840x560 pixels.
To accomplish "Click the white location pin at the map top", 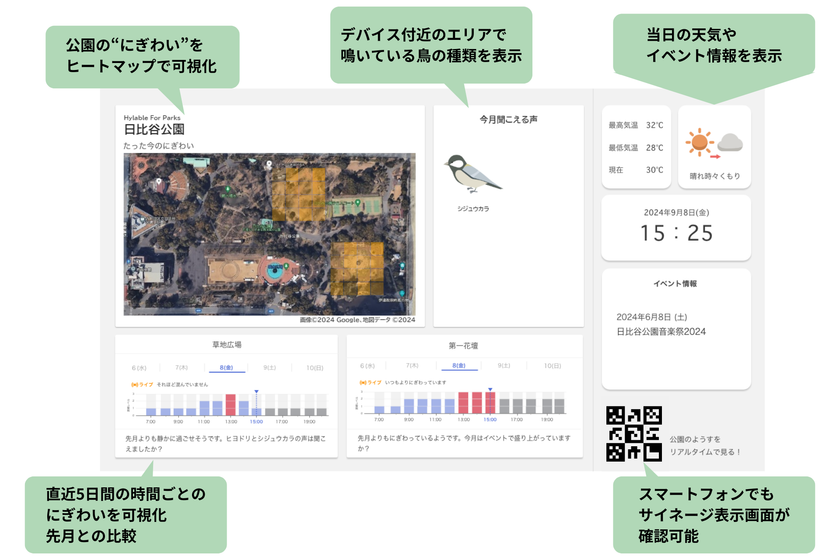I will click(x=269, y=165).
